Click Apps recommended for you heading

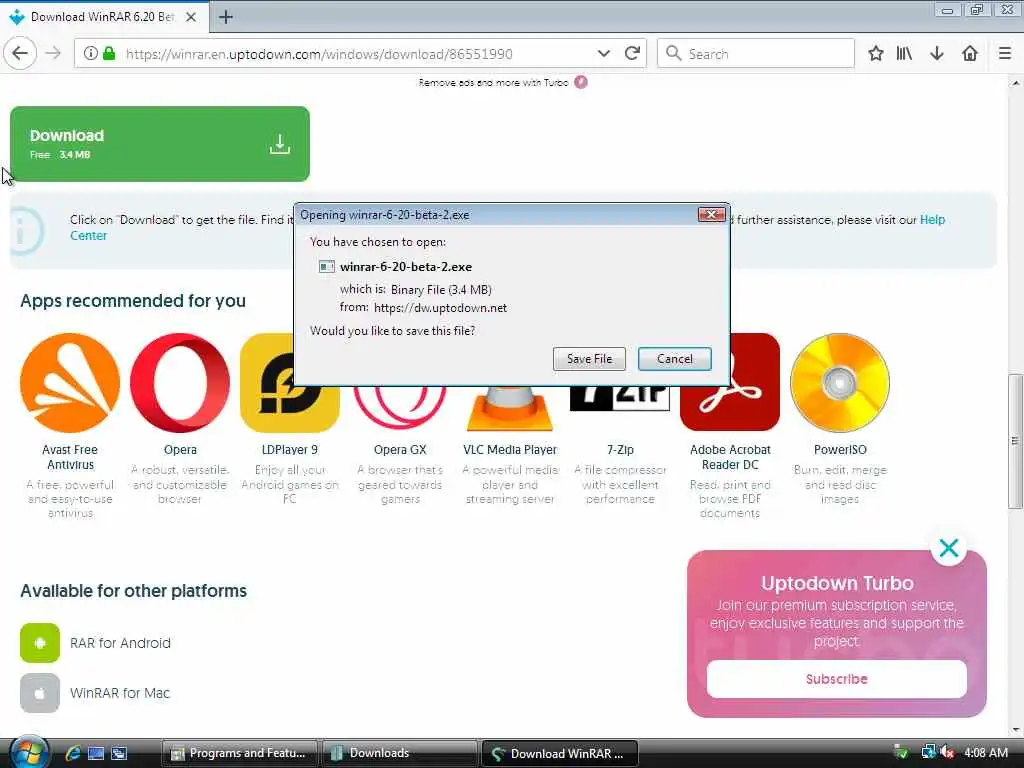click(133, 300)
